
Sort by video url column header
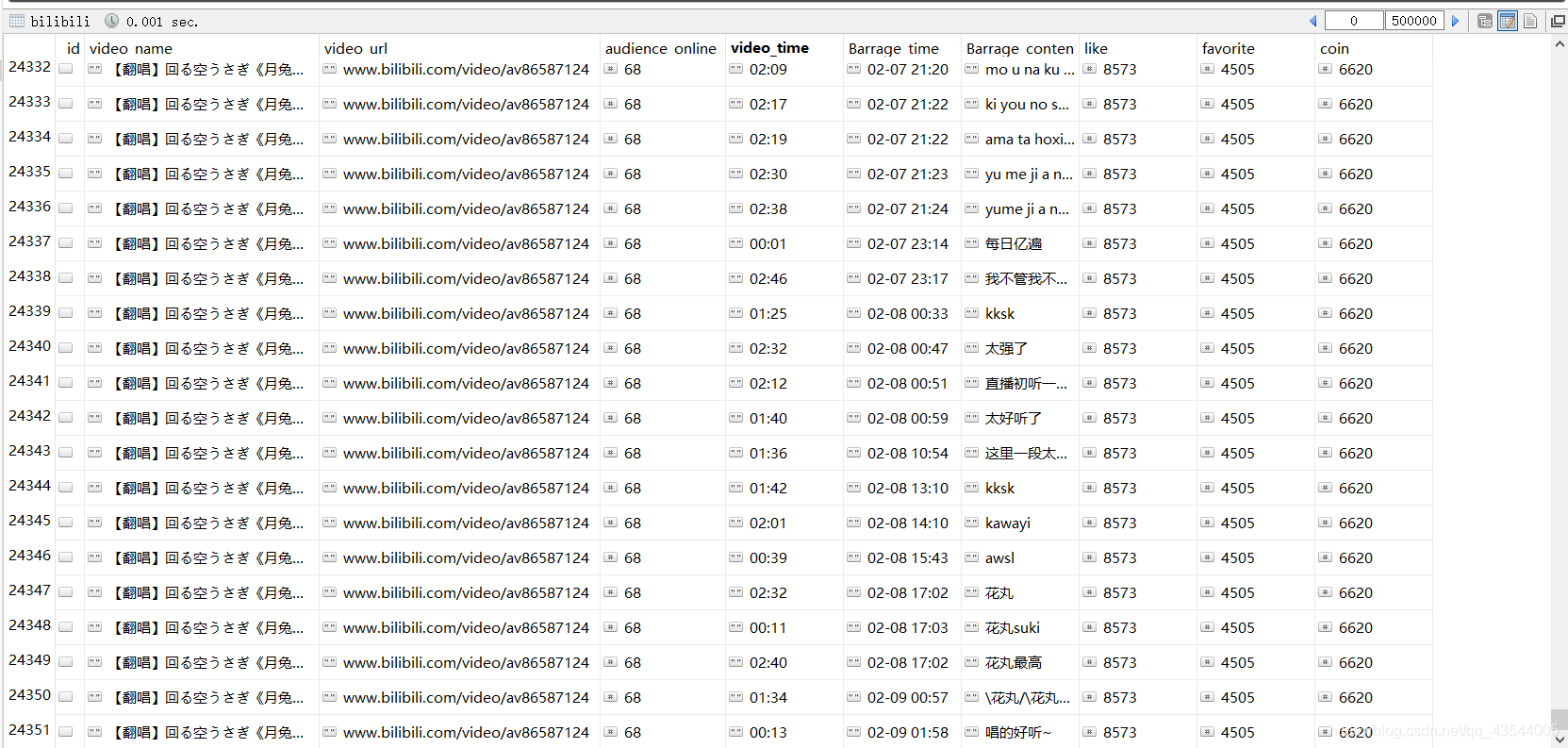point(355,48)
